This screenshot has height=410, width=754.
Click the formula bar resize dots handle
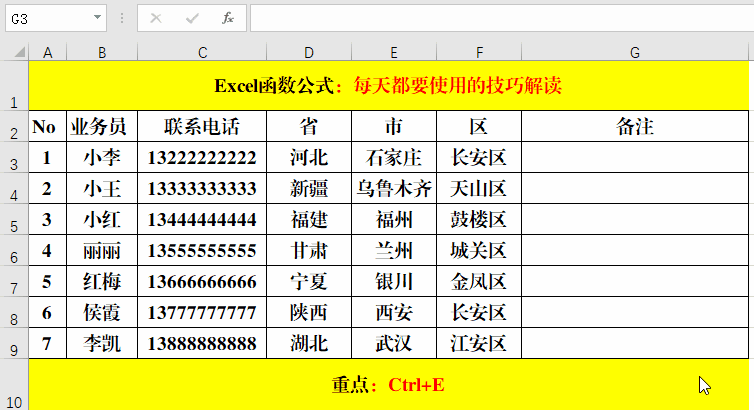[122, 18]
